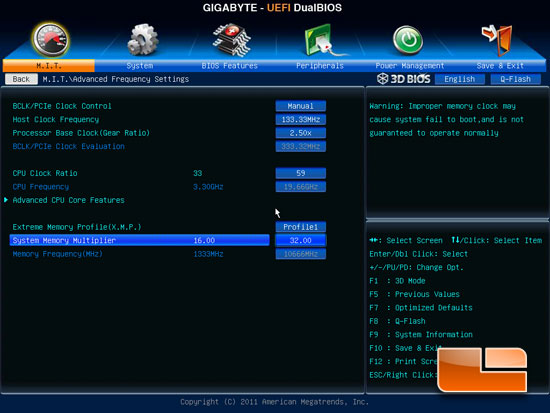Viewport: 550px width, 413px height.
Task: Select the Memory Frequency(MHz) label
Action: [x=58, y=254]
